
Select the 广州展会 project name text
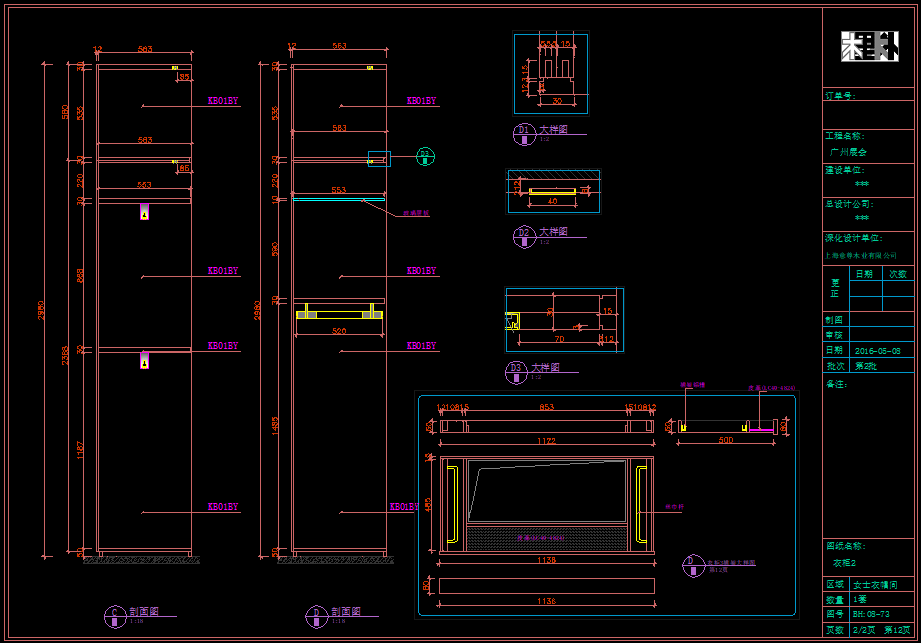coord(848,152)
